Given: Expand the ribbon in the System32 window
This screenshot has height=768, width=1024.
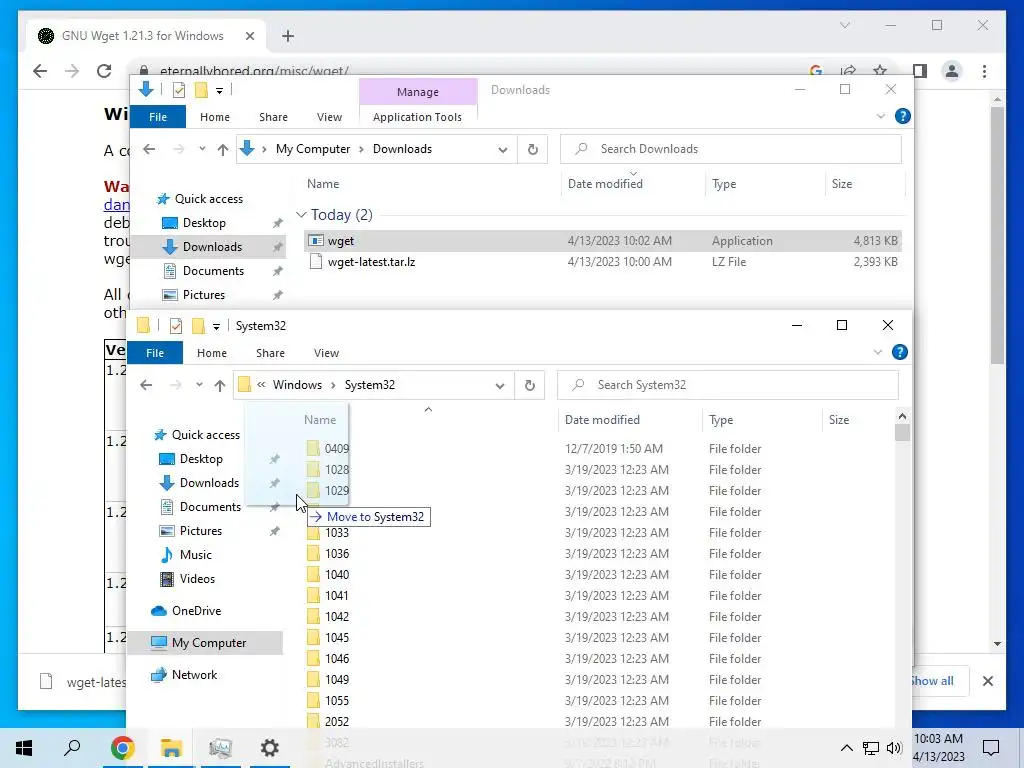Looking at the screenshot, I should pos(877,352).
